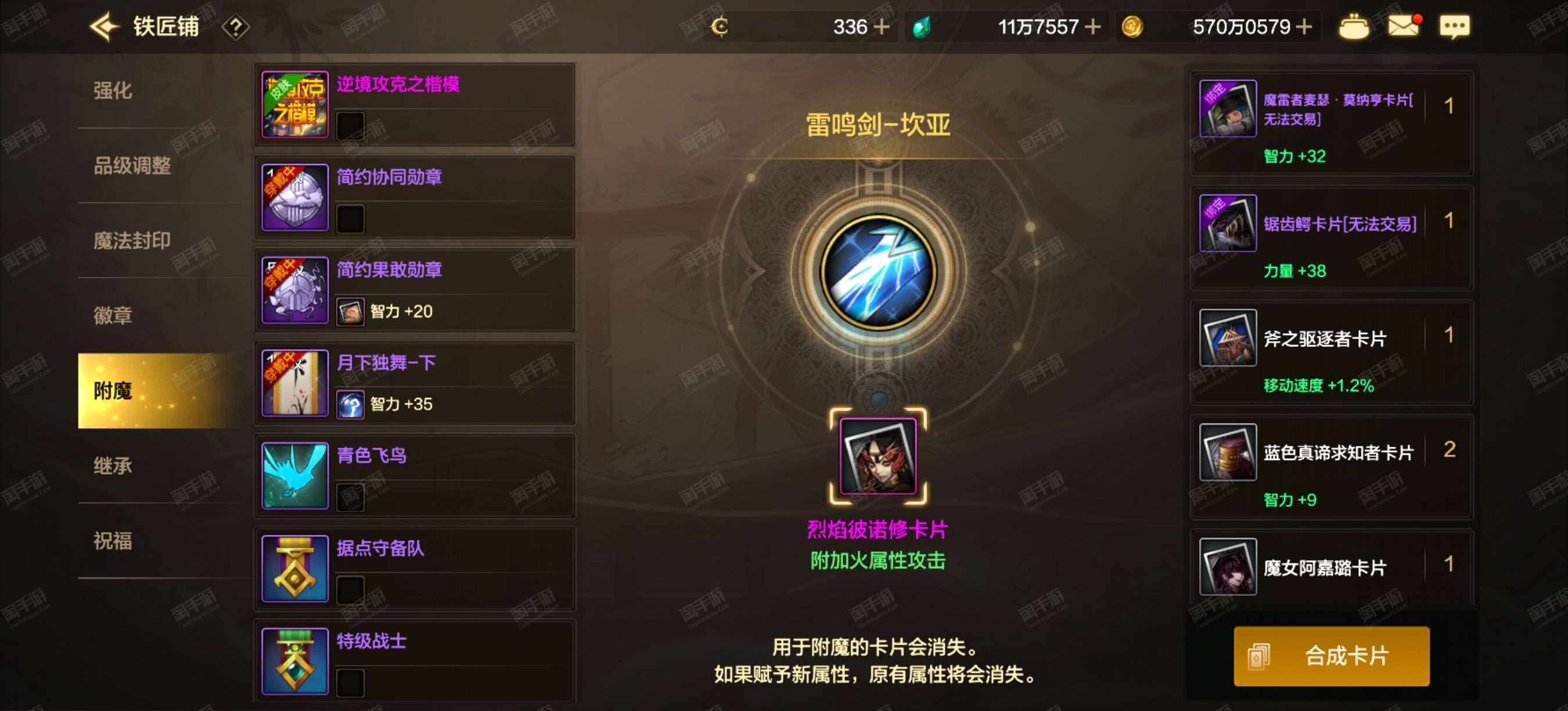Image resolution: width=1568 pixels, height=711 pixels.
Task: Select 斧之驱逐者卡片 card entry
Action: (x=1331, y=353)
